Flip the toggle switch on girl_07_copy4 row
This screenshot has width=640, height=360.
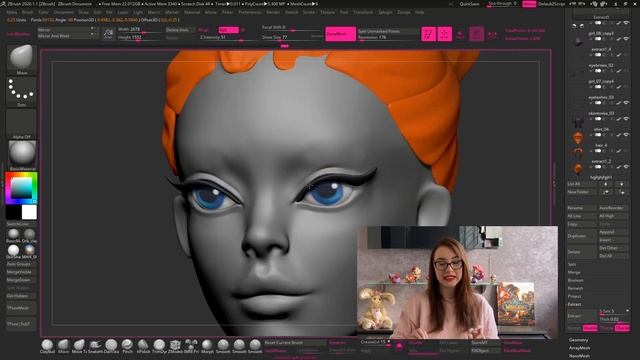(x=598, y=87)
